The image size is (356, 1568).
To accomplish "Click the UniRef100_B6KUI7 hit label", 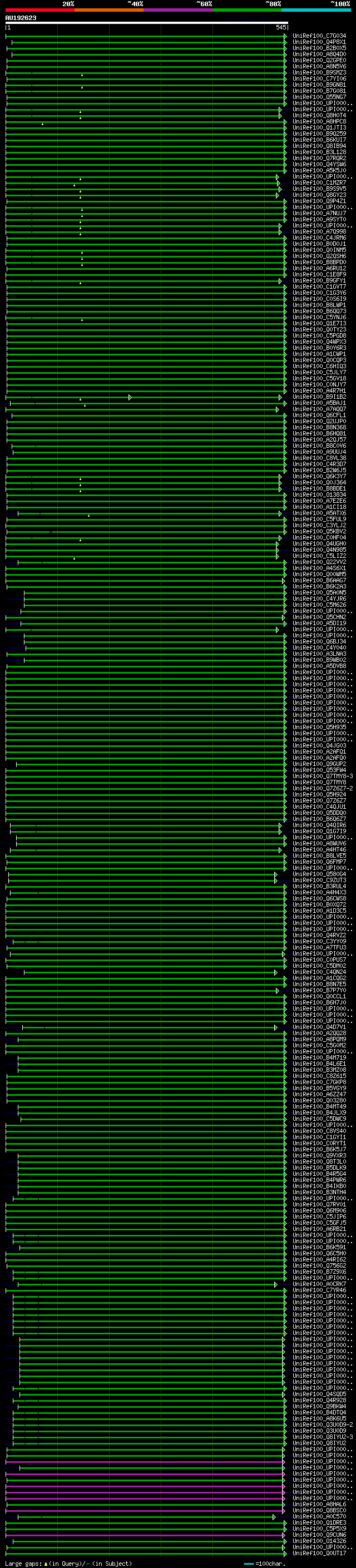I will click(x=319, y=140).
